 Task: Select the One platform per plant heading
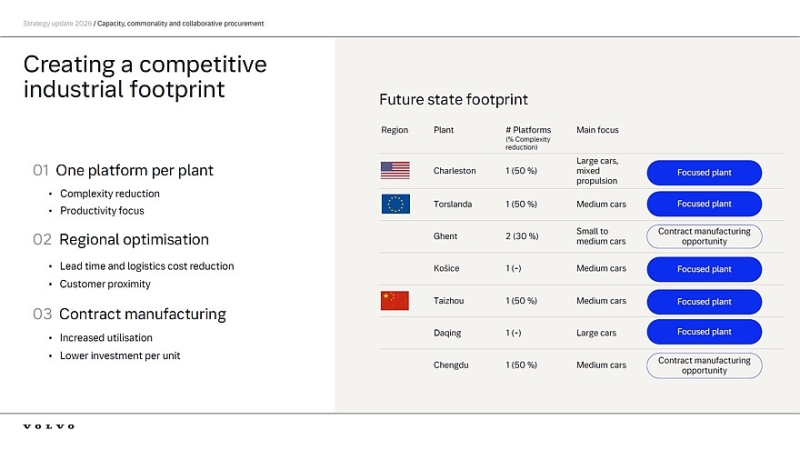[134, 170]
